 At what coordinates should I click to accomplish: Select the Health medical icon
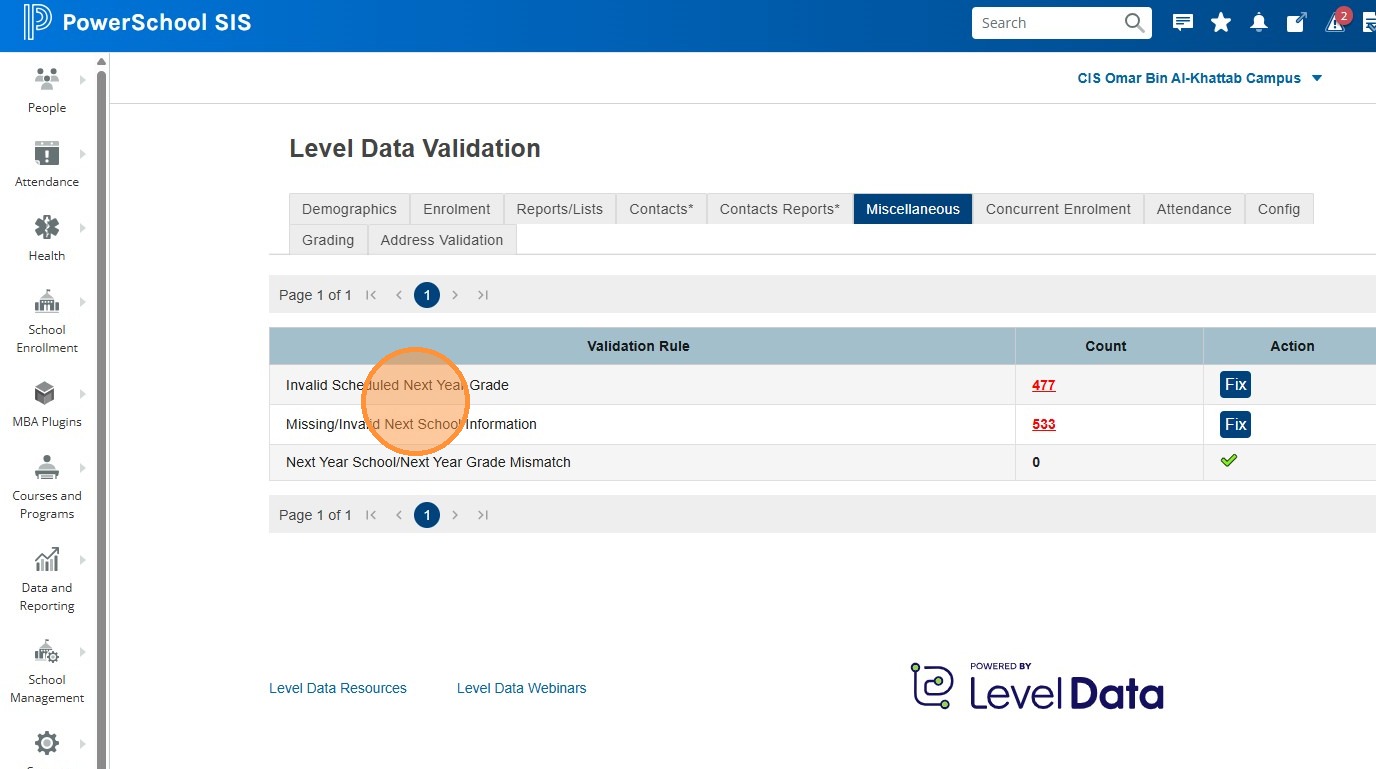coord(47,227)
